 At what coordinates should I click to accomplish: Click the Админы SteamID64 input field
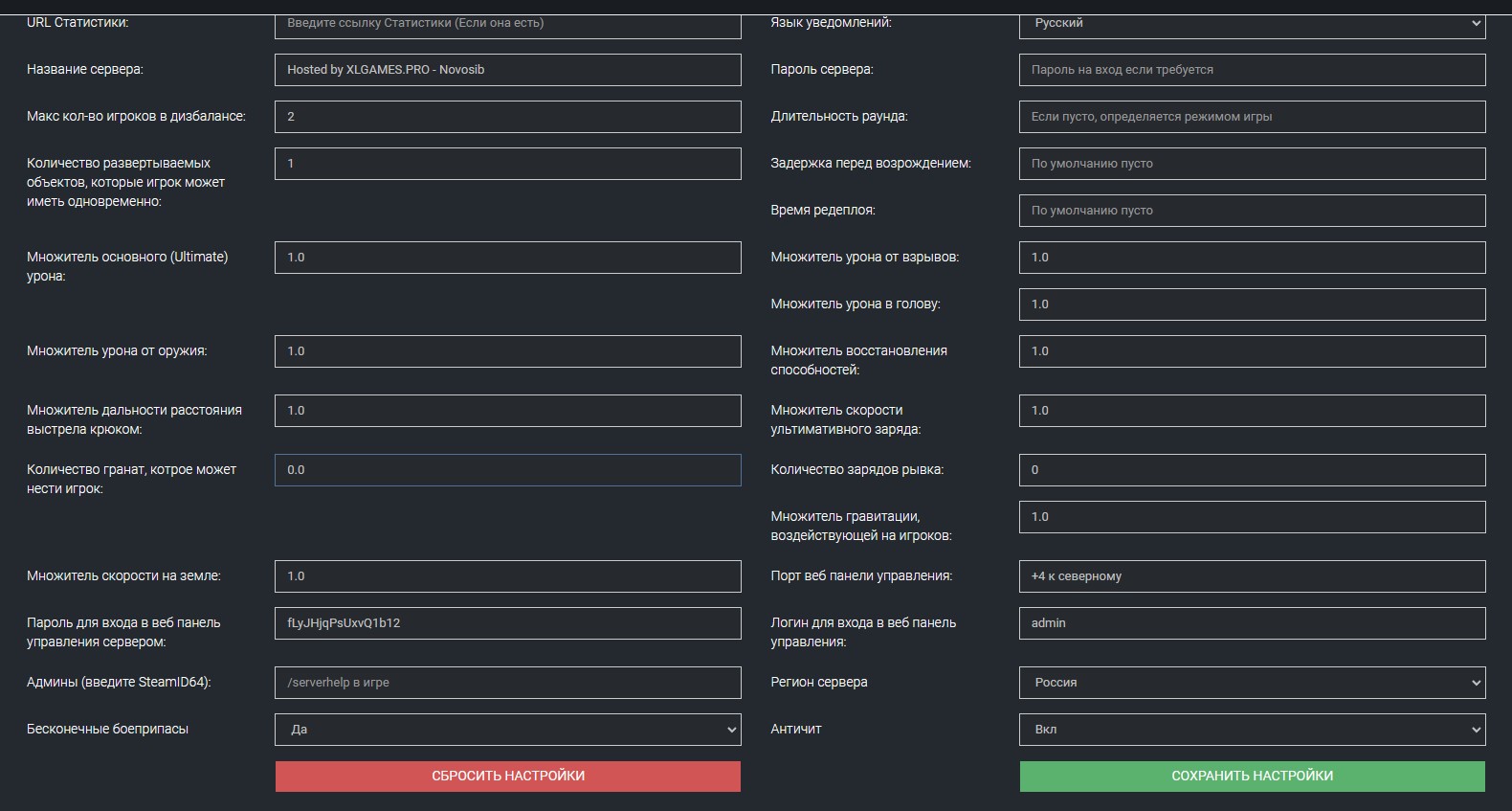[x=507, y=683]
